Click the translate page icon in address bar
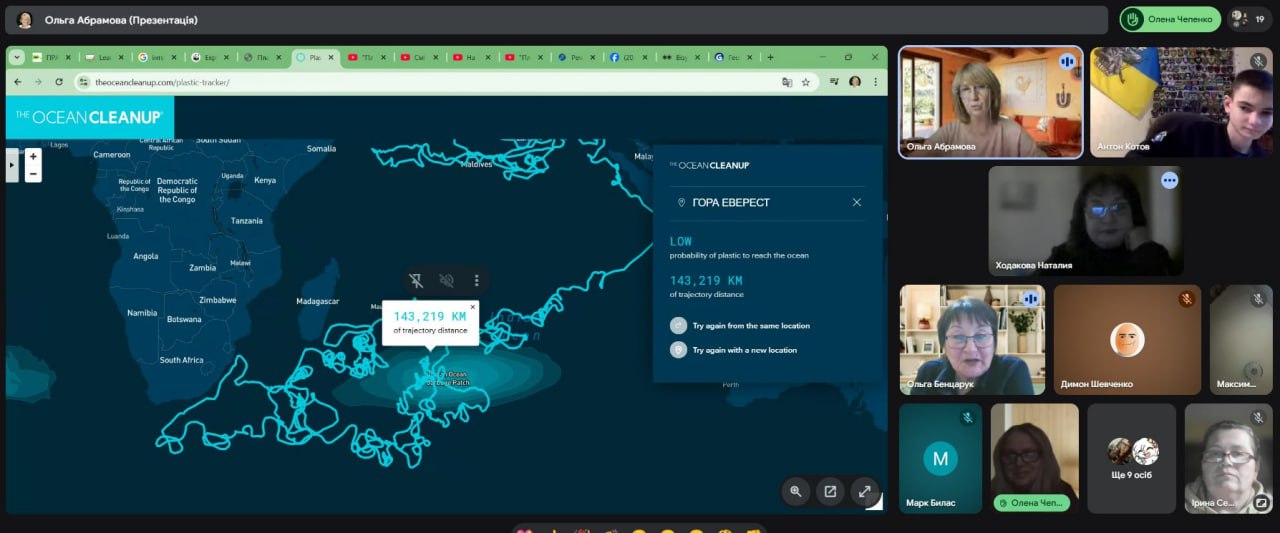 click(x=787, y=82)
